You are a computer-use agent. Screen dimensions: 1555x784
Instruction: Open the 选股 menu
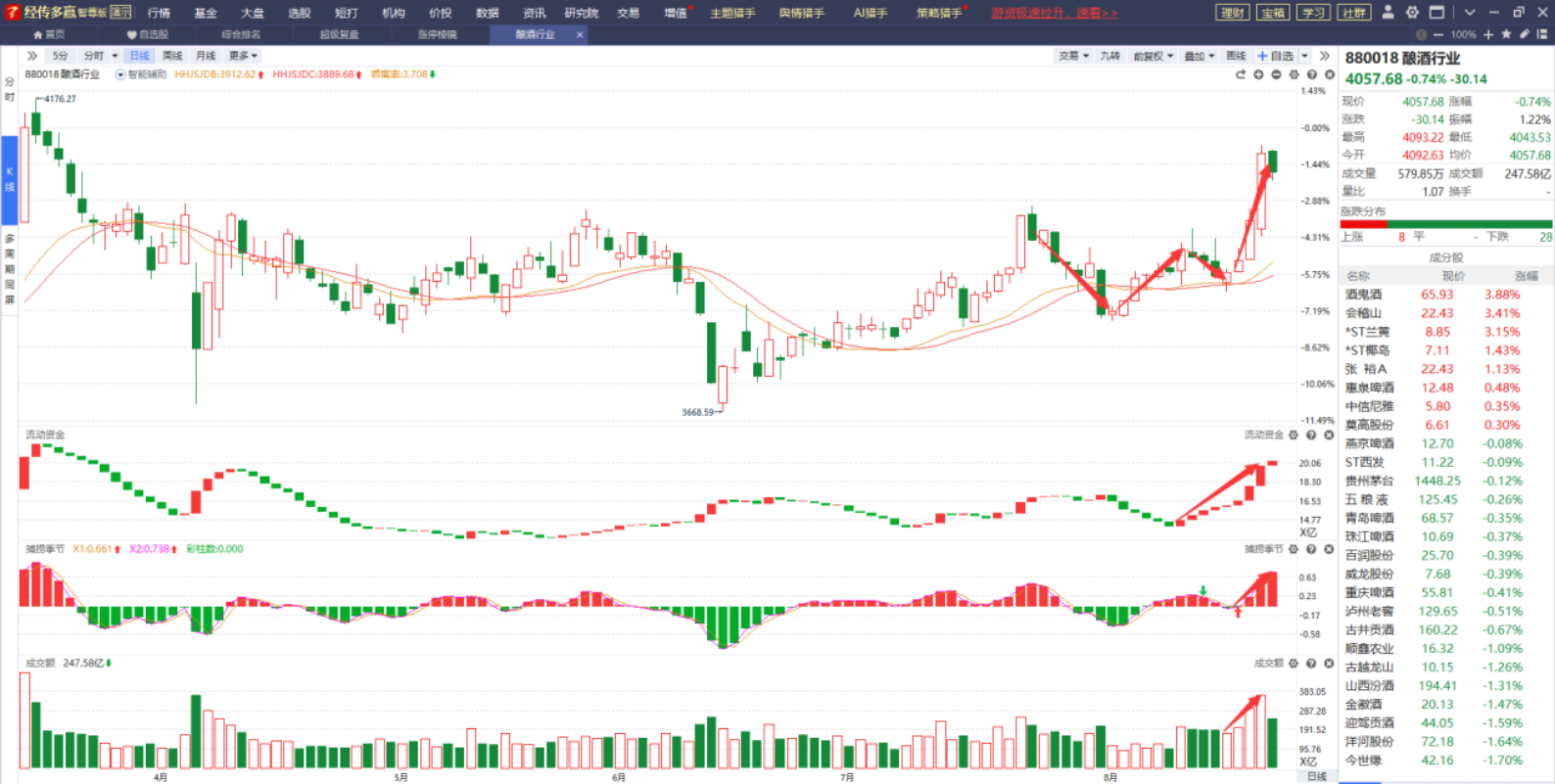(x=300, y=13)
